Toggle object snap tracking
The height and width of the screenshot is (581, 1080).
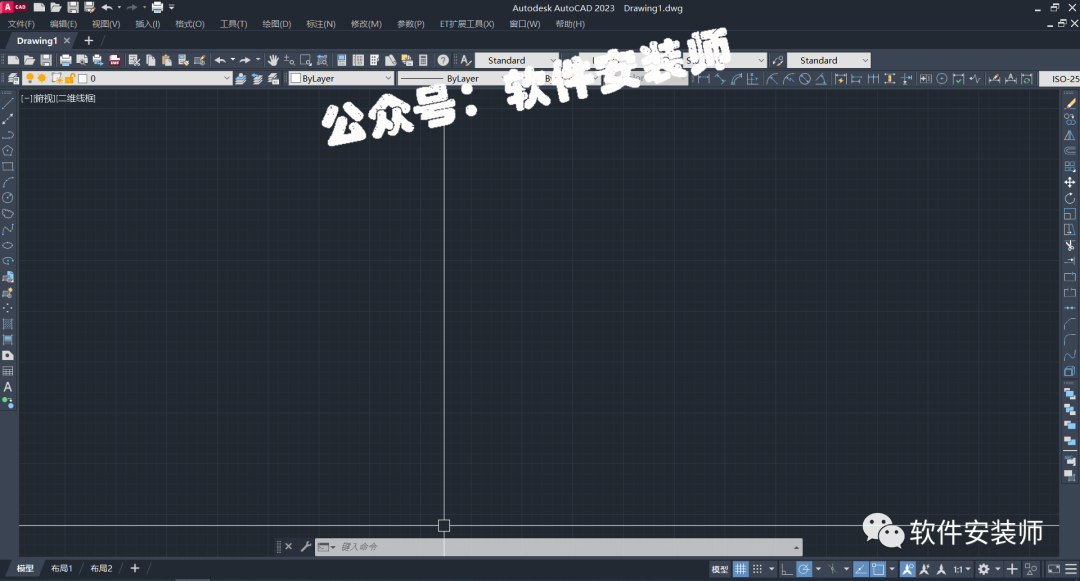pos(861,569)
